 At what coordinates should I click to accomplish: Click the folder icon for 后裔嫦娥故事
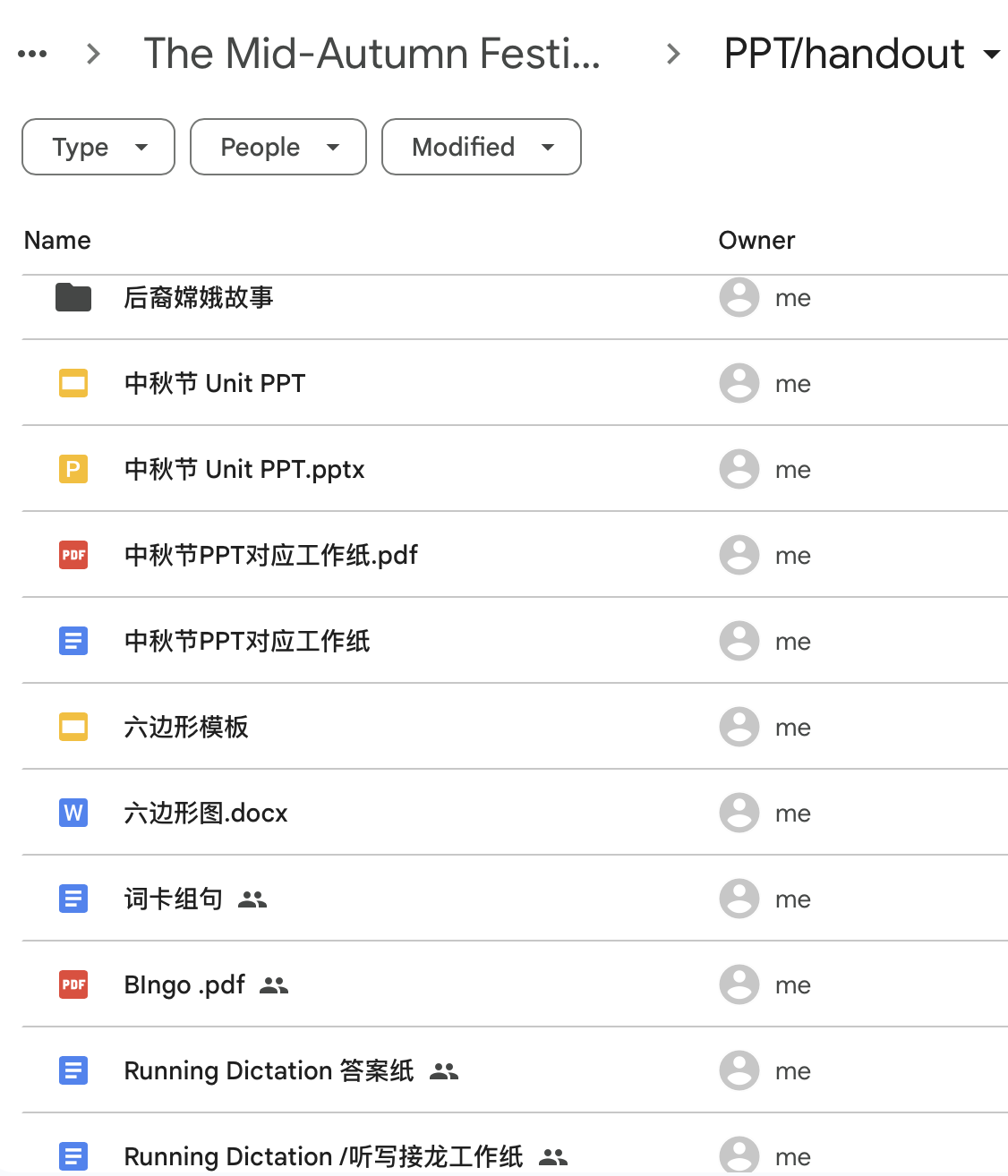[73, 297]
